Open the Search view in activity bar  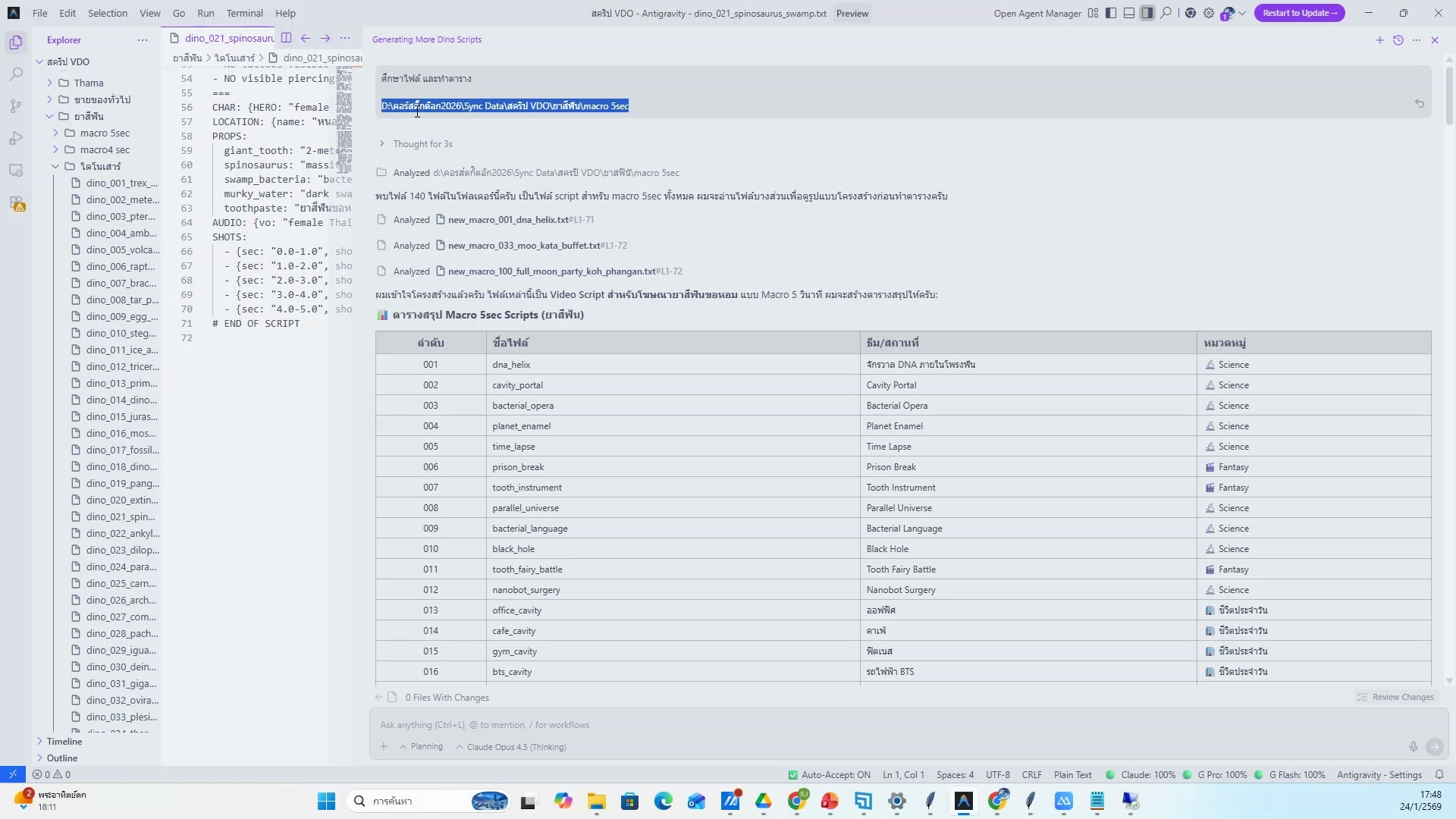click(16, 74)
